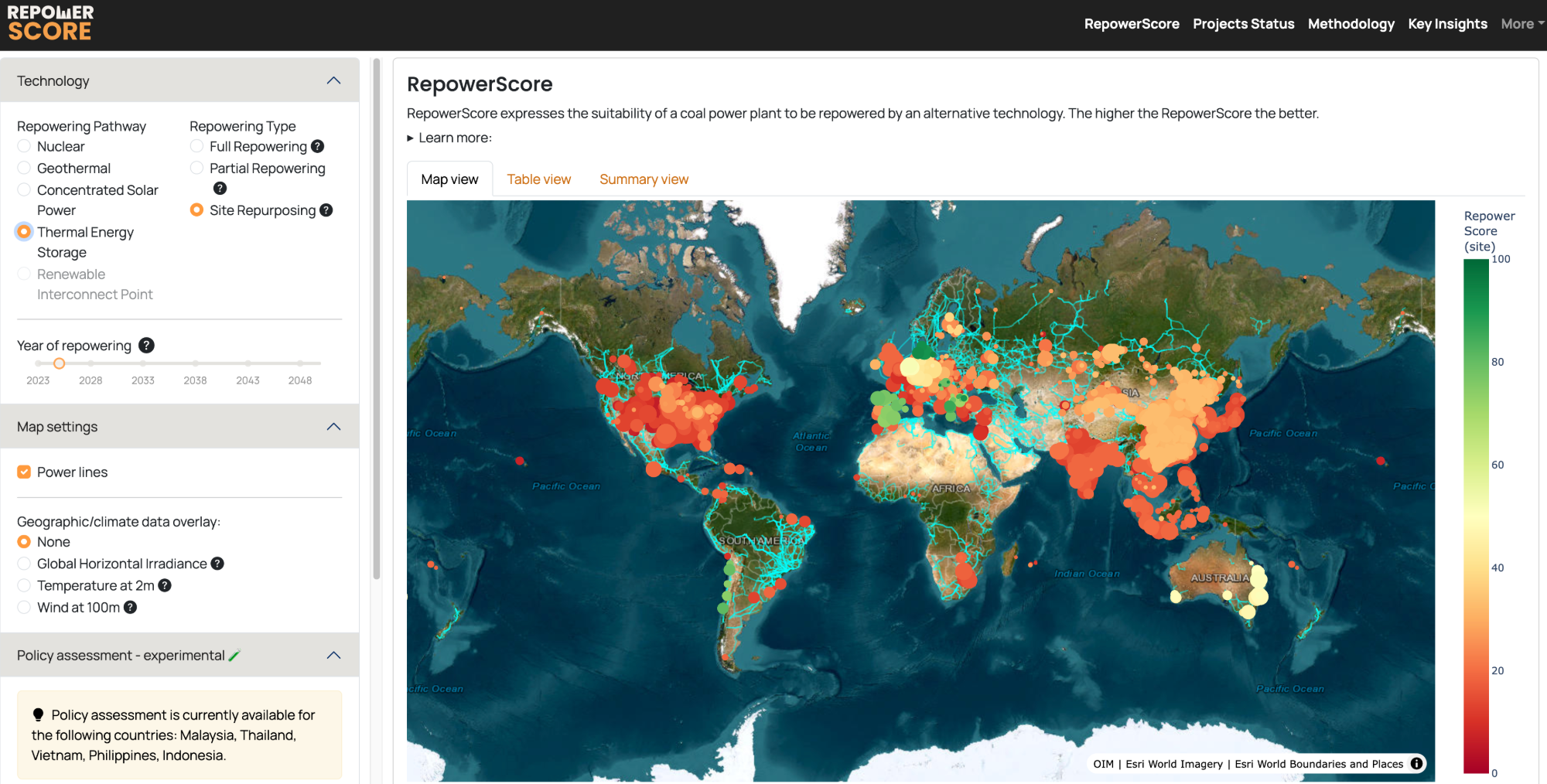Open the Year of repowering help icon

(x=146, y=346)
